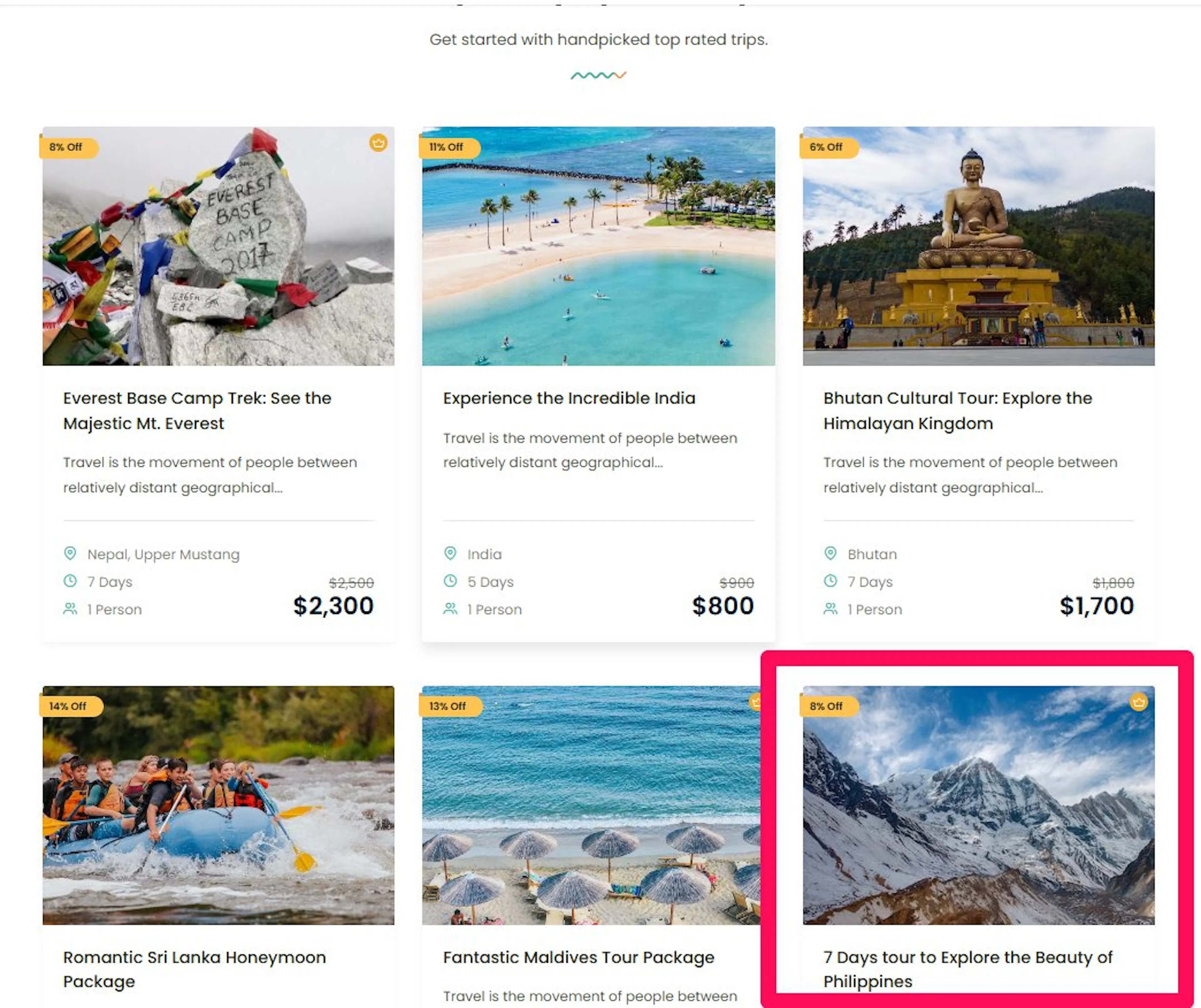
Task: Click the Everest Base Camp stone photo
Action: pos(219,246)
